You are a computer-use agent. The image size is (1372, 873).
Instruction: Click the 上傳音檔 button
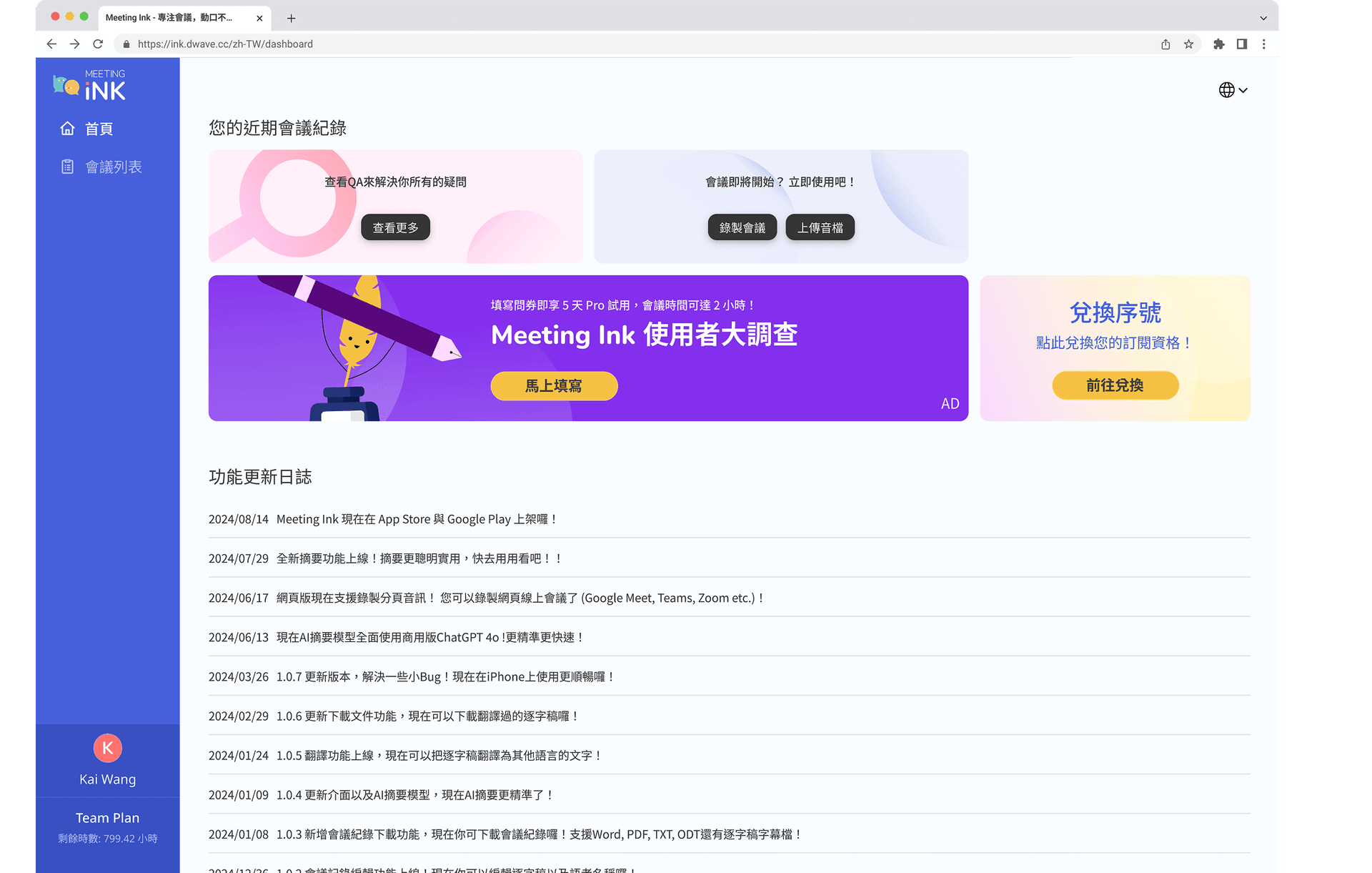pyautogui.click(x=820, y=227)
